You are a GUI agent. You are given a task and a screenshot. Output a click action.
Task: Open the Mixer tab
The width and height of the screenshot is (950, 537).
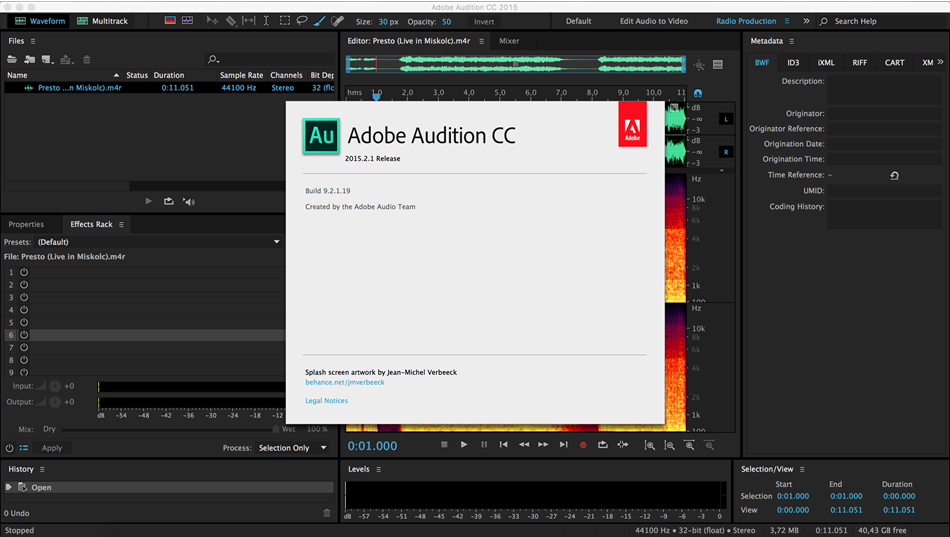[x=509, y=41]
